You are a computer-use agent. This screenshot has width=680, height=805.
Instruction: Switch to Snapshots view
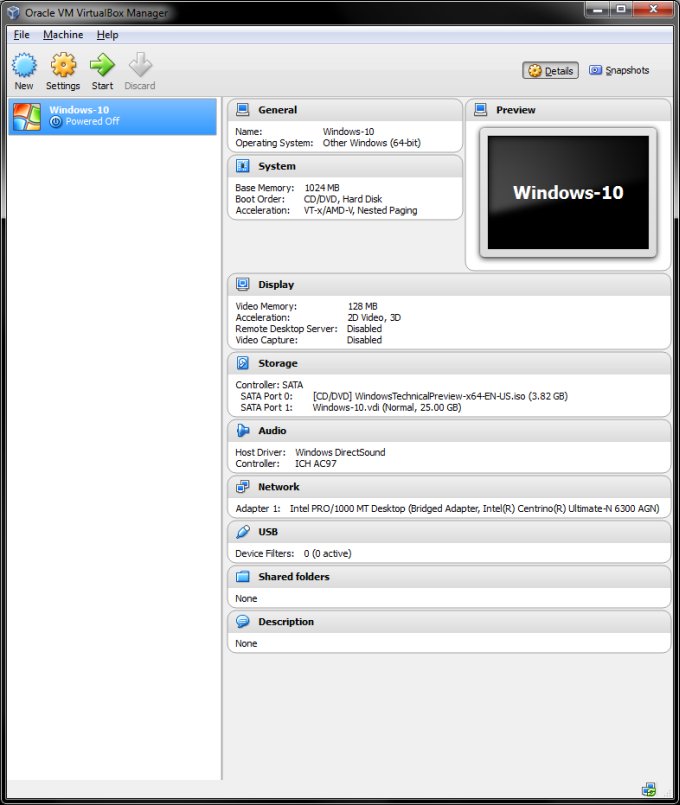[619, 70]
